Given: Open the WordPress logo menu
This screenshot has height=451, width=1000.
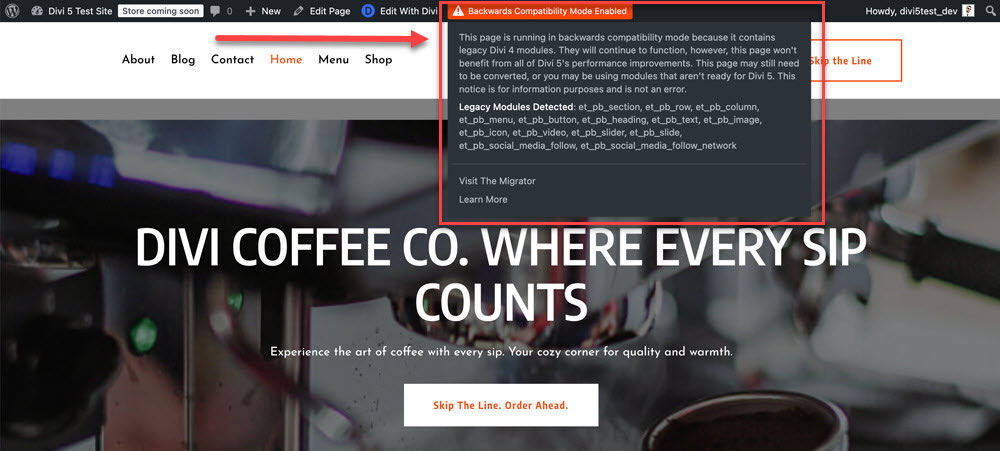Looking at the screenshot, I should tap(14, 11).
